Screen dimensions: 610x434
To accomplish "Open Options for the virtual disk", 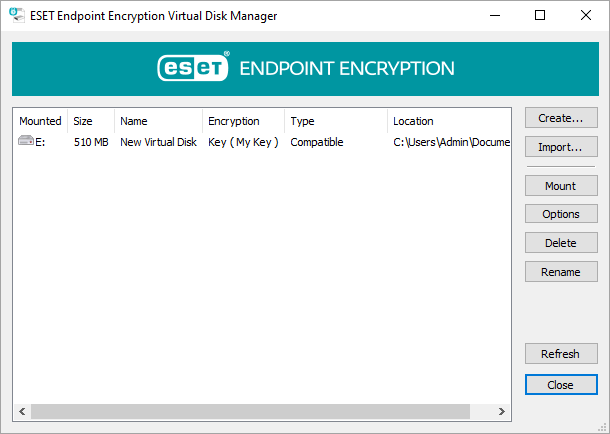I will tap(561, 214).
